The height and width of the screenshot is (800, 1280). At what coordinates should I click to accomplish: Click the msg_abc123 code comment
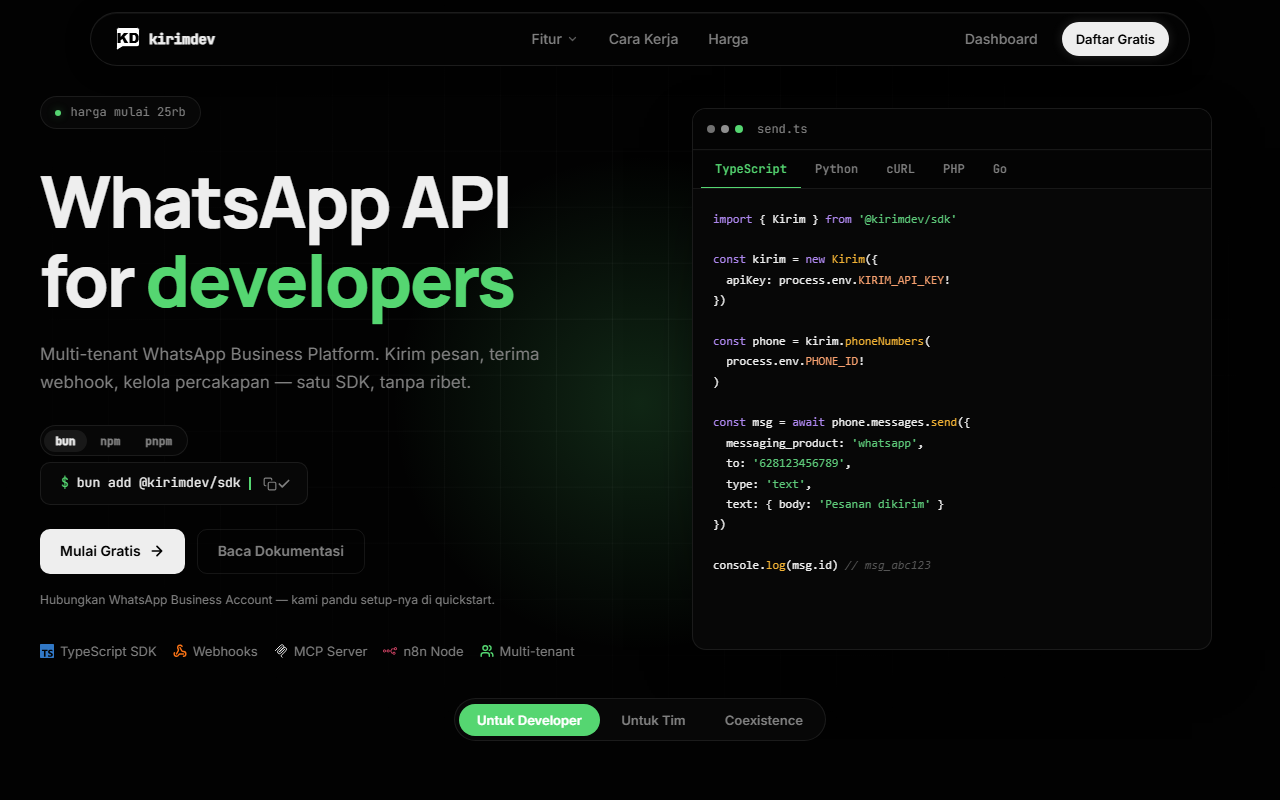(x=888, y=565)
